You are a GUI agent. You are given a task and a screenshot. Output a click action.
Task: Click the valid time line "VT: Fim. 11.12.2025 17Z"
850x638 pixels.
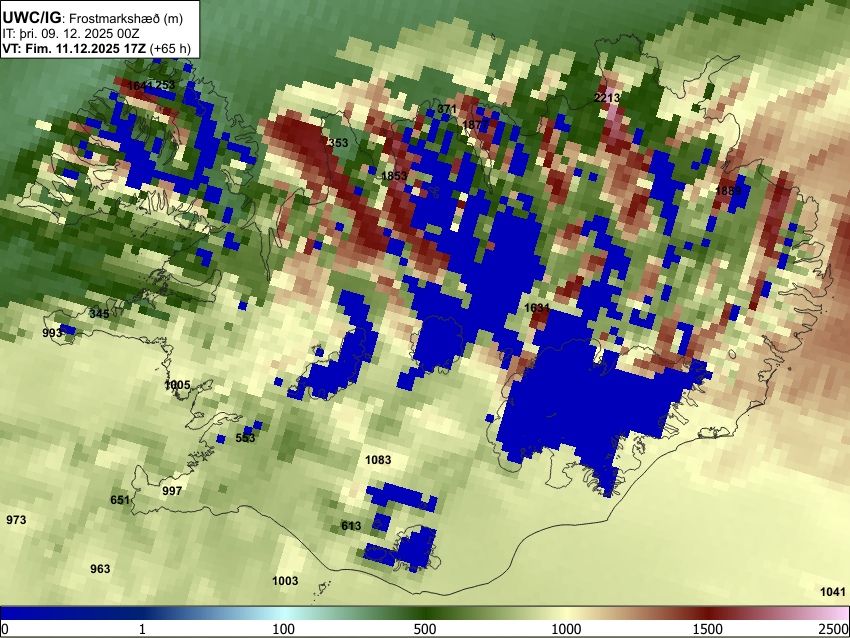pos(74,48)
